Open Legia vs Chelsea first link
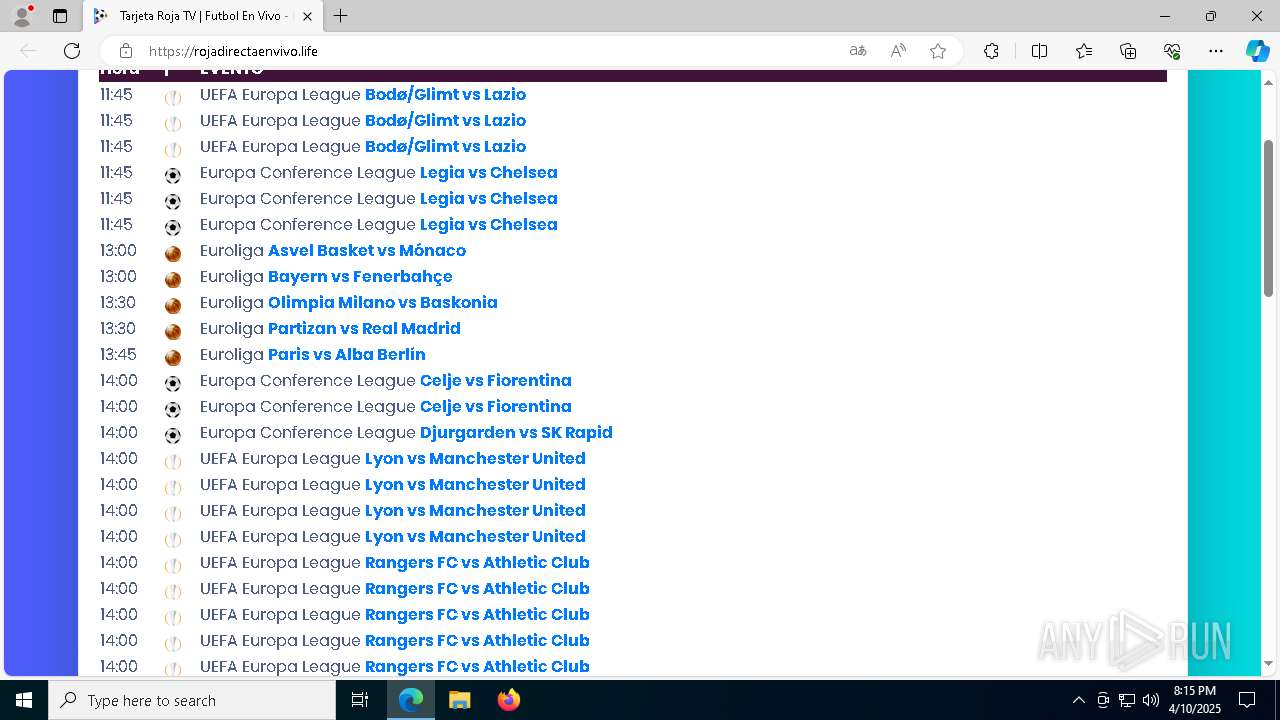 pos(488,172)
